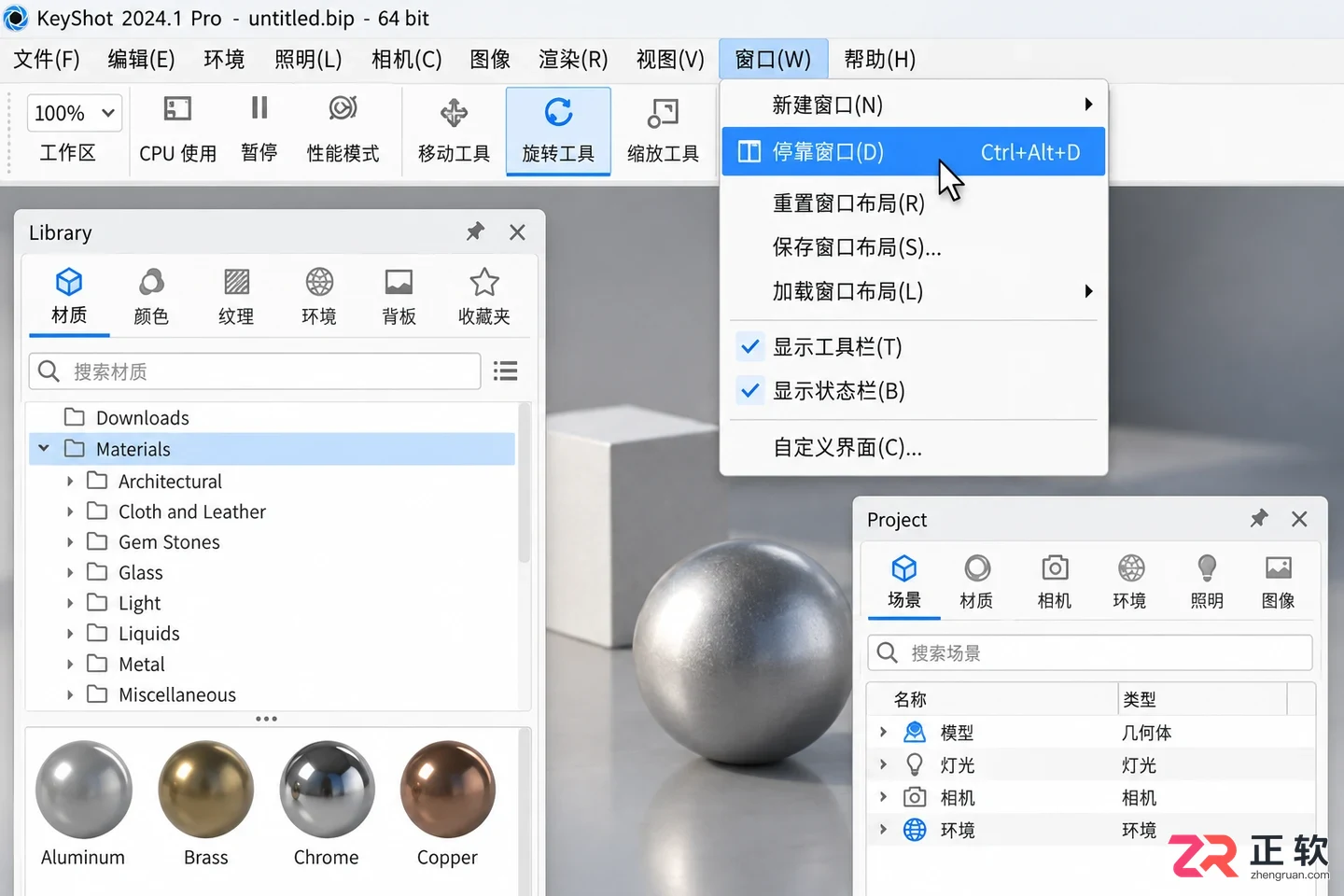Expand the 灯光 row in Project scene tree
Image resolution: width=1344 pixels, height=896 pixels.
coord(883,765)
